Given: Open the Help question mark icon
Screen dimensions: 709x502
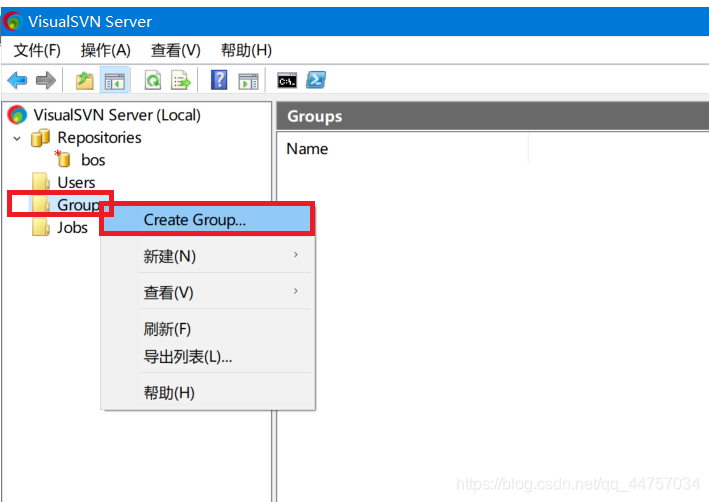Looking at the screenshot, I should click(x=219, y=80).
